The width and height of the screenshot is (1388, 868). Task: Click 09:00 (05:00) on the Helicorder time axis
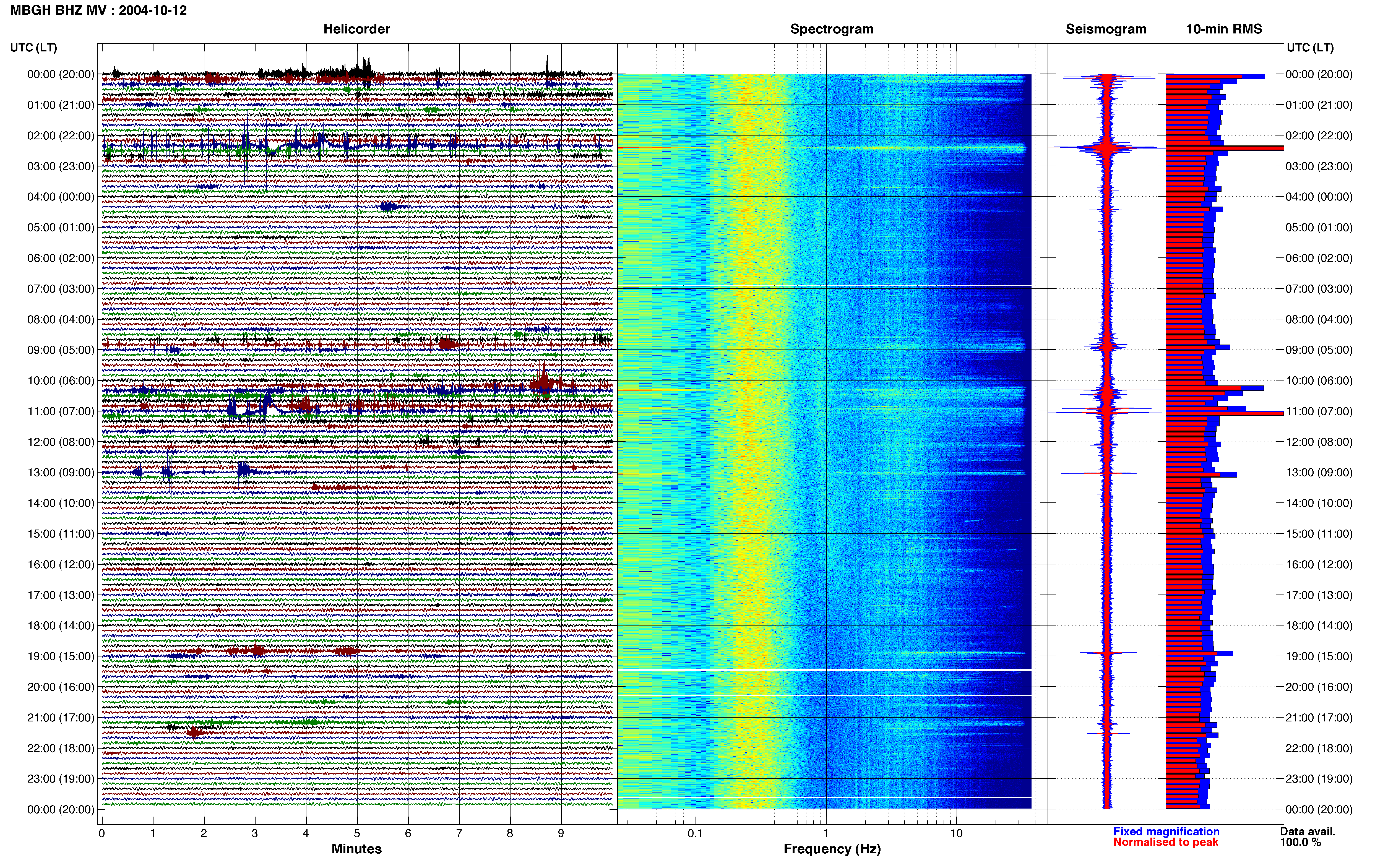click(61, 350)
